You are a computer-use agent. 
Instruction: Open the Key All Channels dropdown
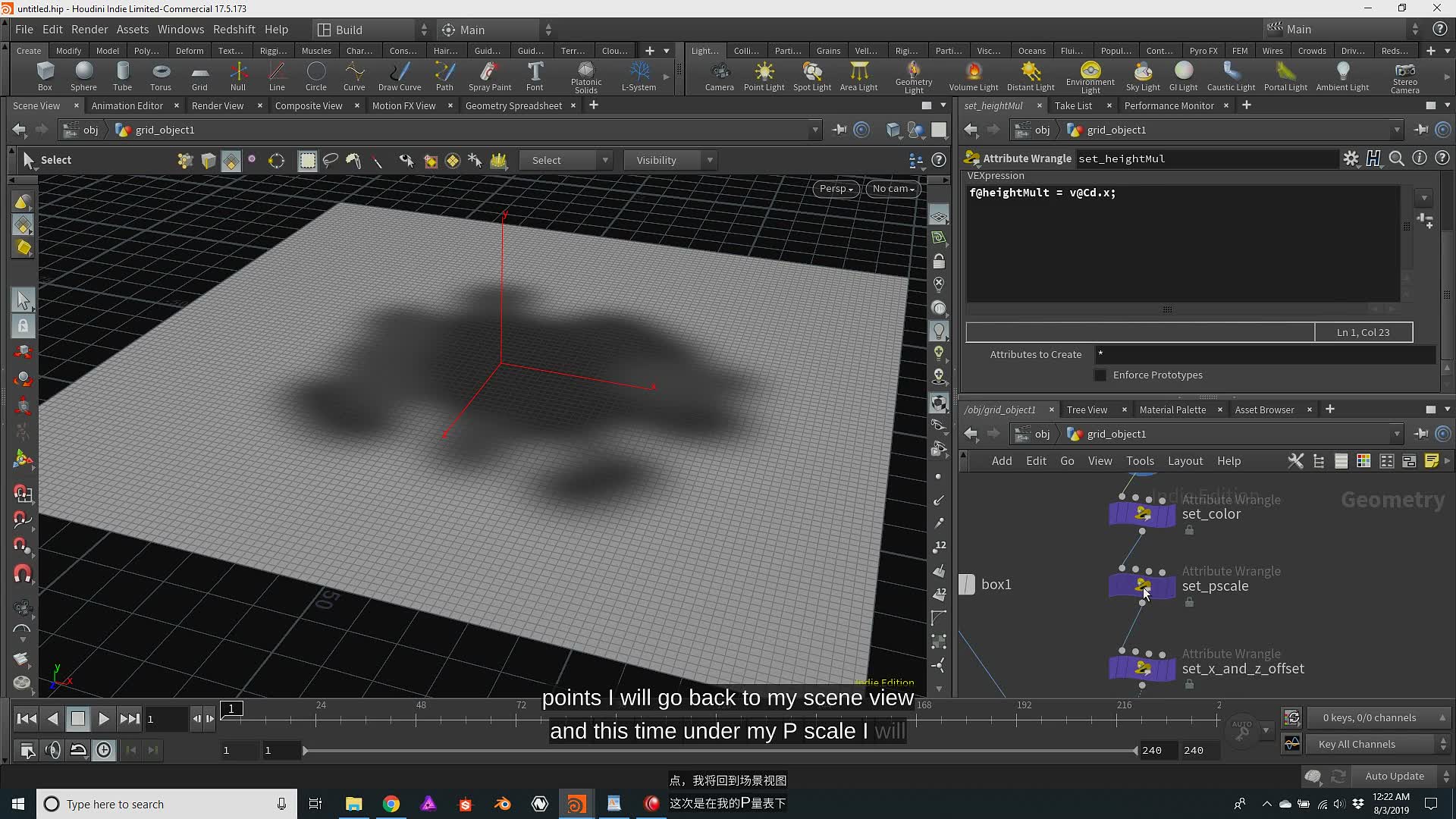coord(1376,744)
